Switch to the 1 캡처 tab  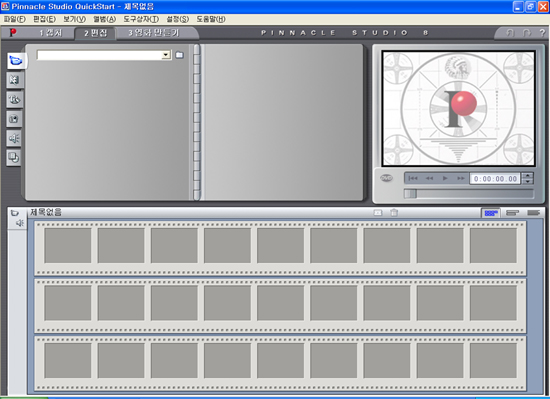pos(50,33)
